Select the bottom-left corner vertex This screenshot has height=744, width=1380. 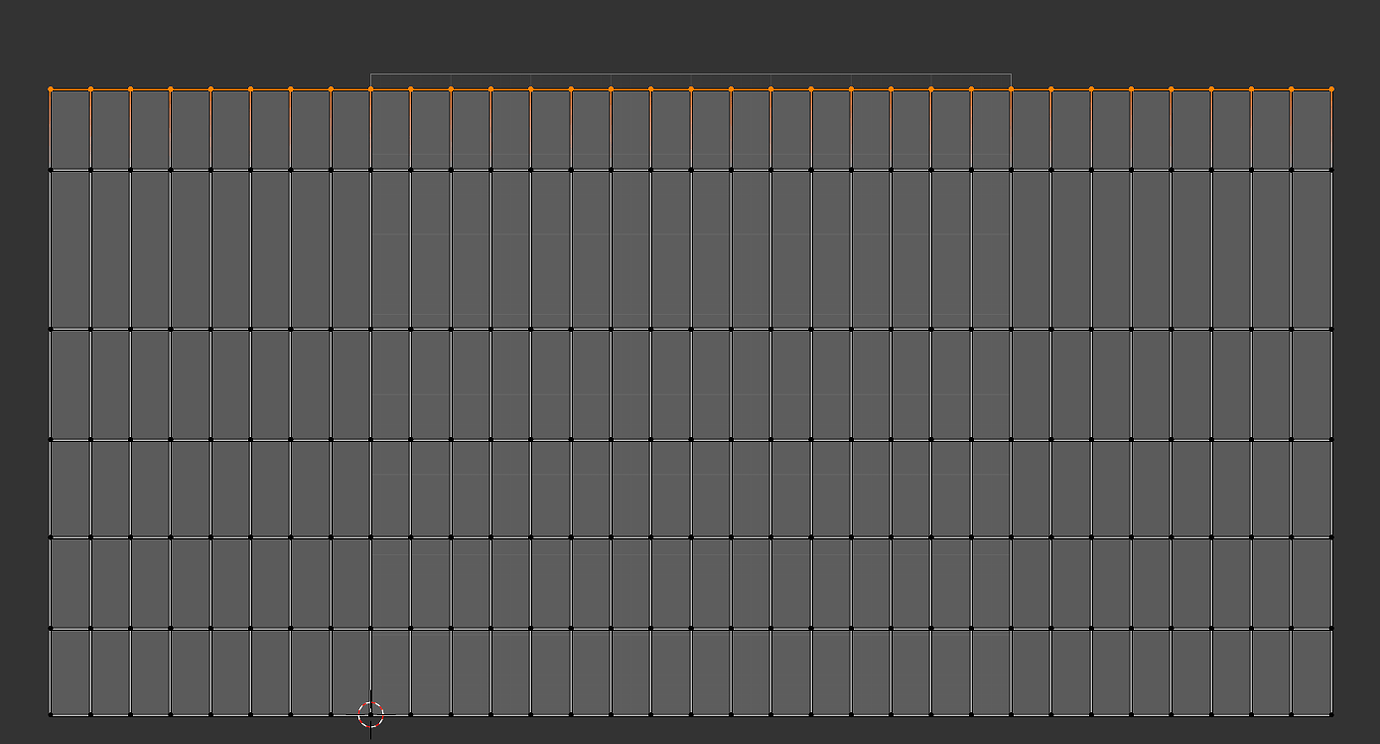point(51,713)
